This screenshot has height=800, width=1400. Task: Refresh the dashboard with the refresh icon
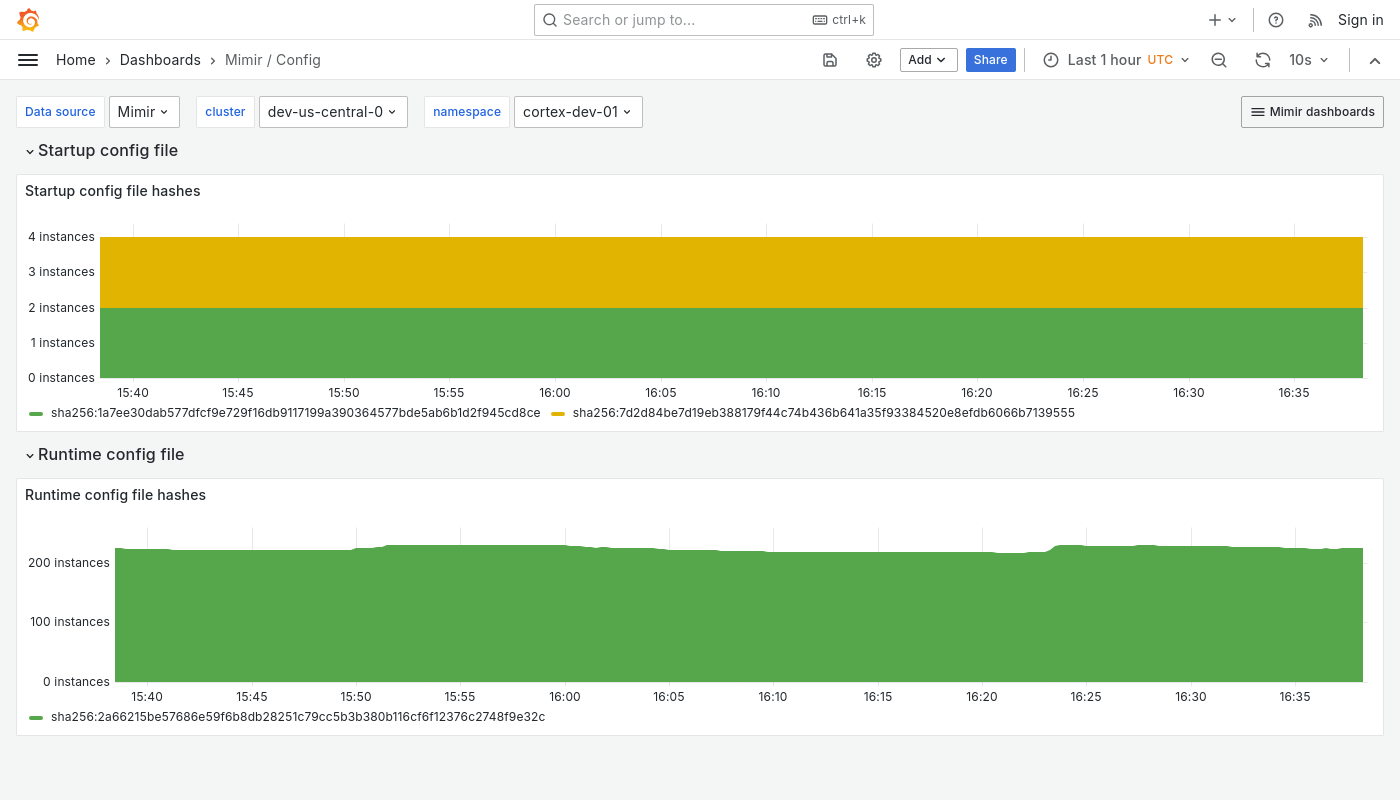1263,60
